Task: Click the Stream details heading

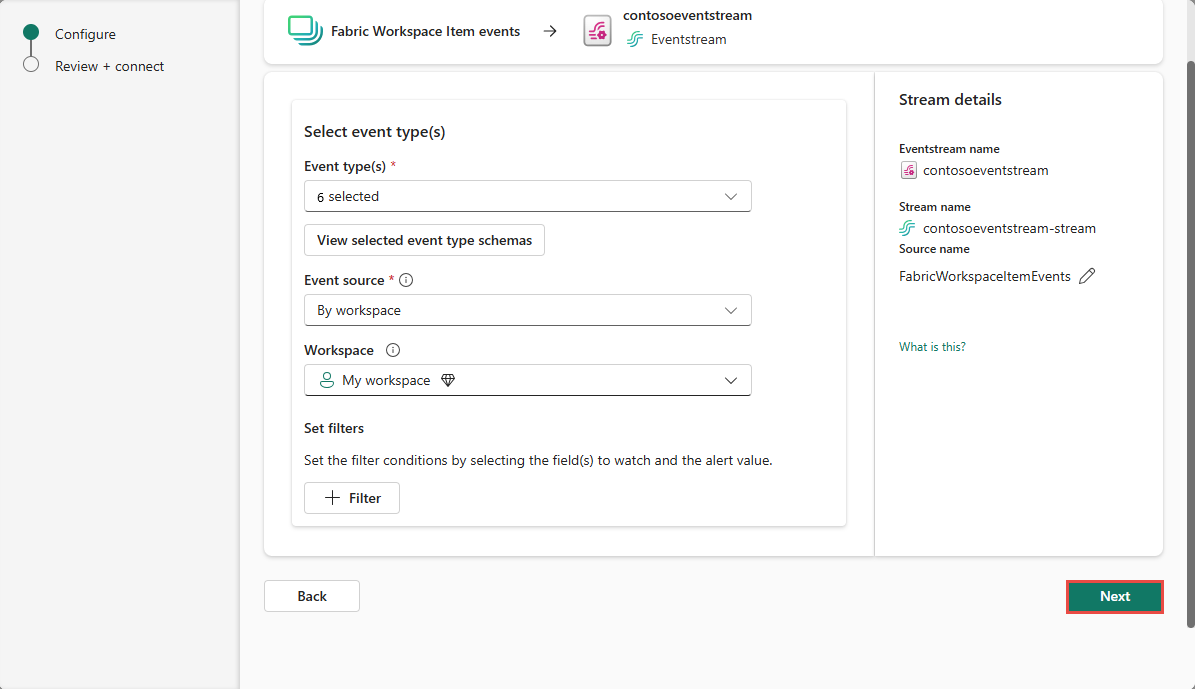Action: point(950,100)
